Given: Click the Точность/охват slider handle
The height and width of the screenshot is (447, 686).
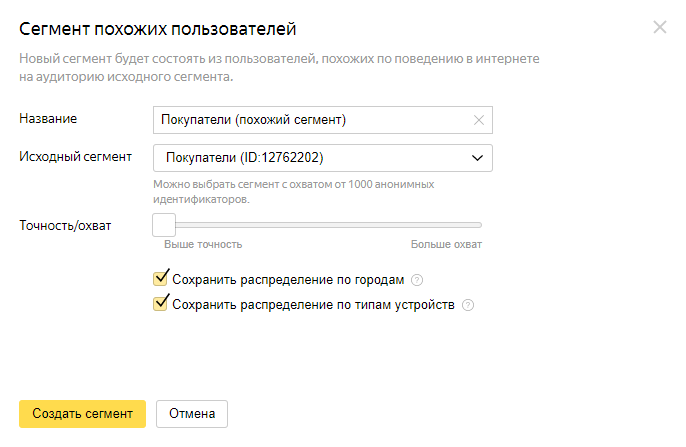Looking at the screenshot, I should click(x=164, y=225).
